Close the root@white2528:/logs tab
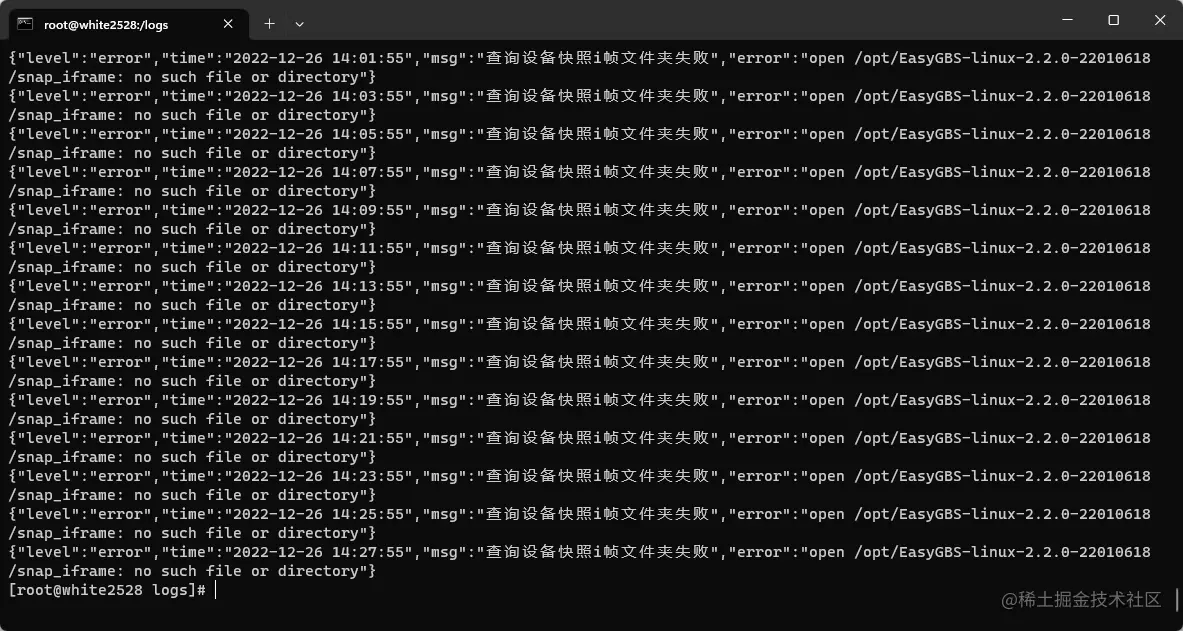Image resolution: width=1183 pixels, height=631 pixels. 228,24
